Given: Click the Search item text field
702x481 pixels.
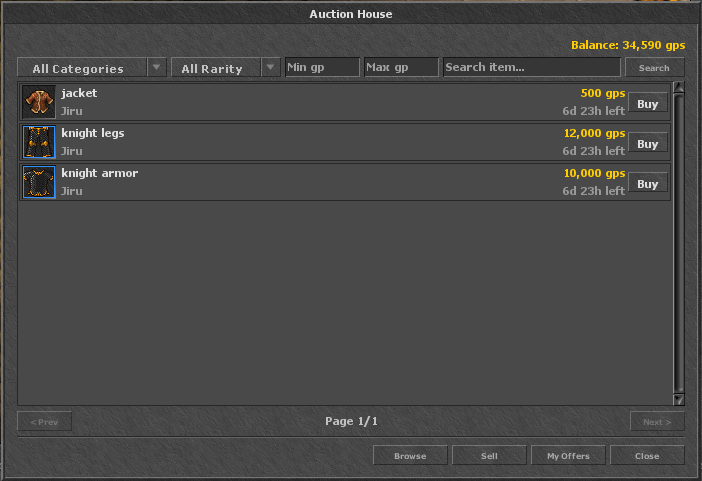Looking at the screenshot, I should pos(532,67).
